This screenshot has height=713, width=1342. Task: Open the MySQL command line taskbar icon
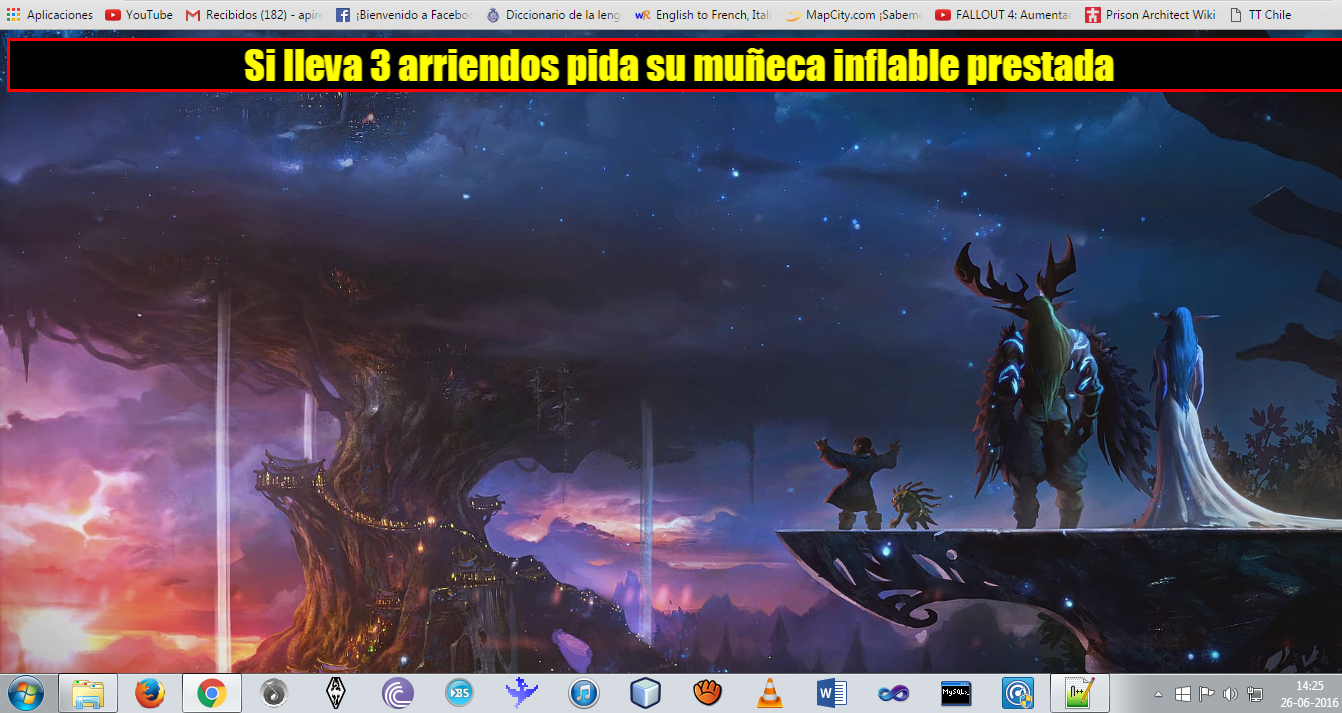coord(955,692)
